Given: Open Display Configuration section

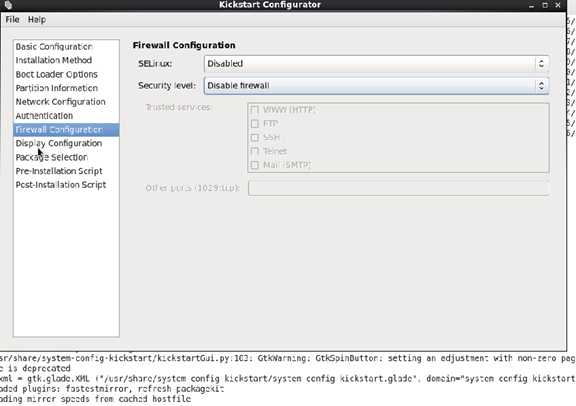Looking at the screenshot, I should point(66,143).
